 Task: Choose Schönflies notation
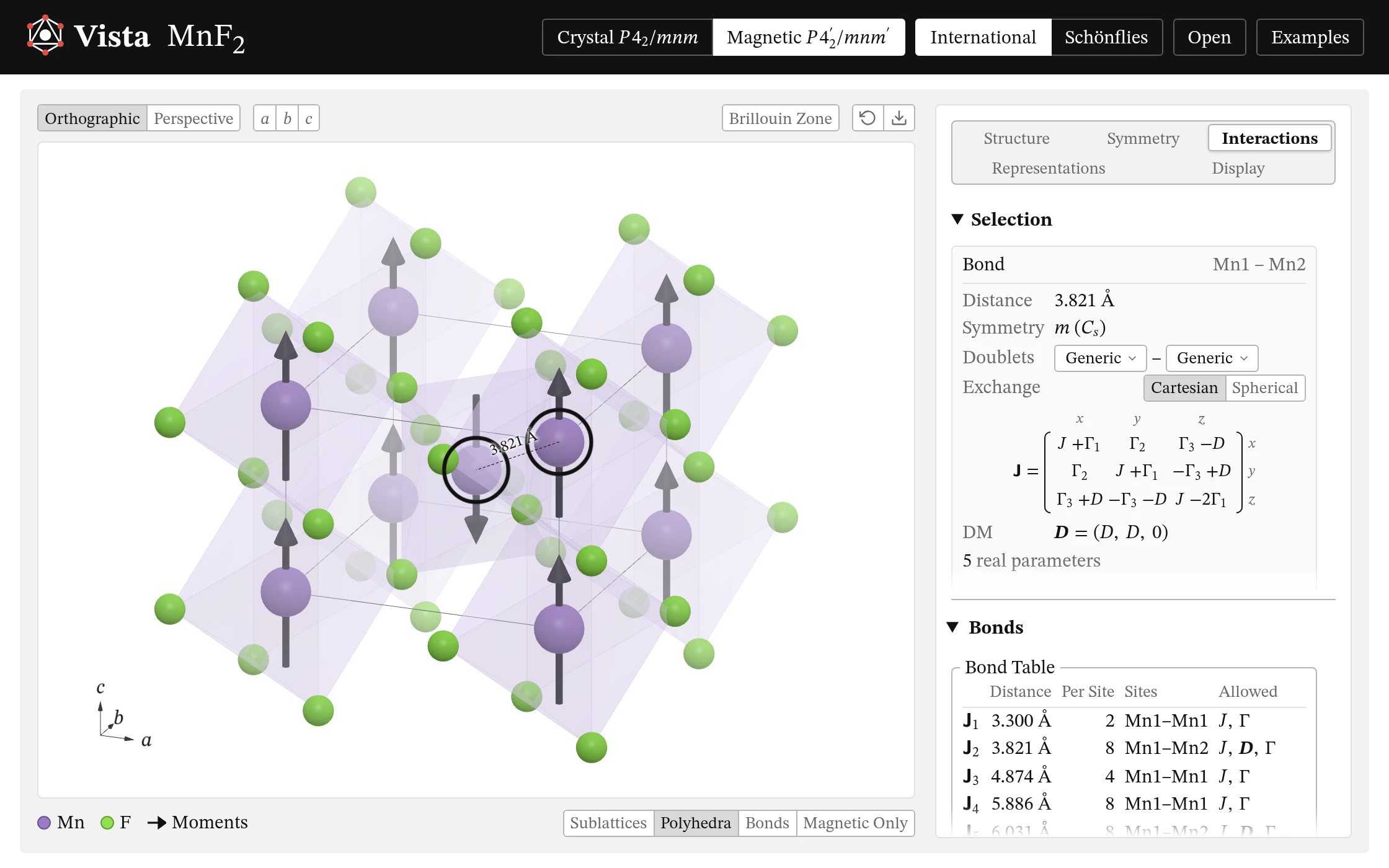(x=1106, y=37)
